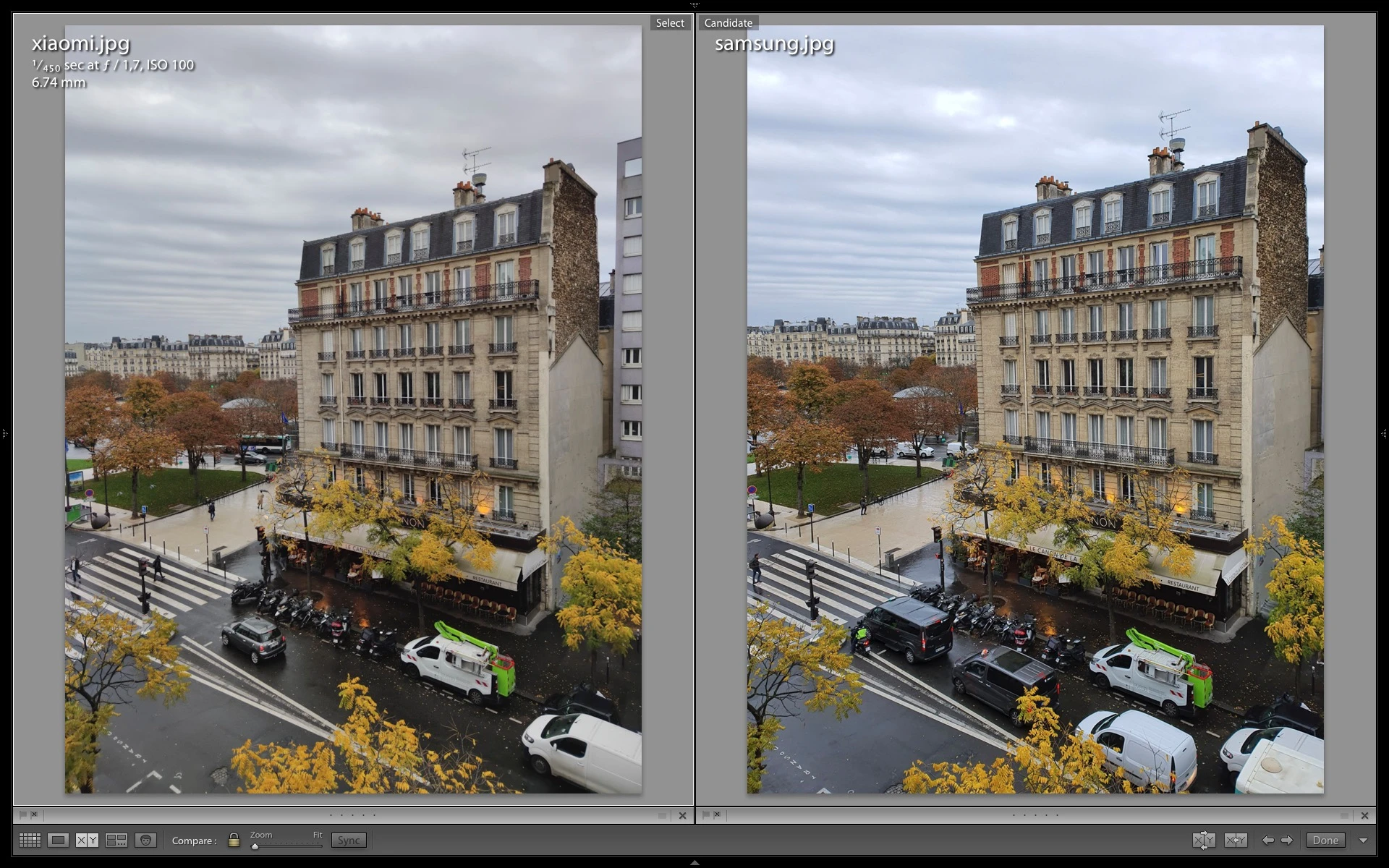
Task: Select the next candidate photo arrow
Action: point(1287,840)
